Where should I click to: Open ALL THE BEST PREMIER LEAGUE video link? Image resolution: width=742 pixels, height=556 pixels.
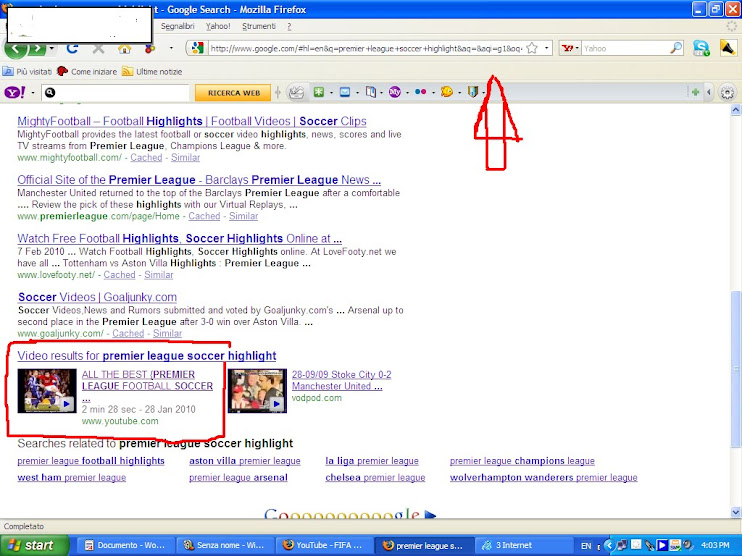coord(147,386)
